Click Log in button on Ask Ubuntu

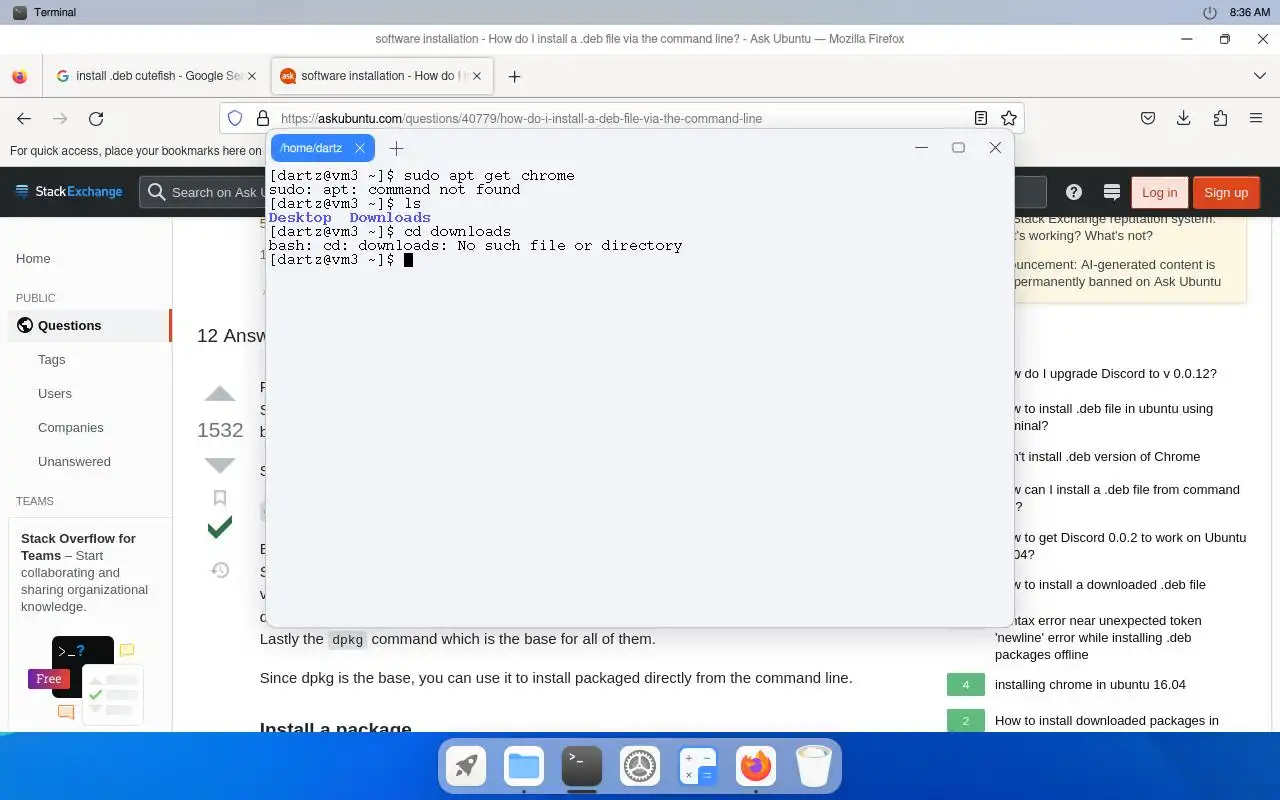click(x=1159, y=192)
